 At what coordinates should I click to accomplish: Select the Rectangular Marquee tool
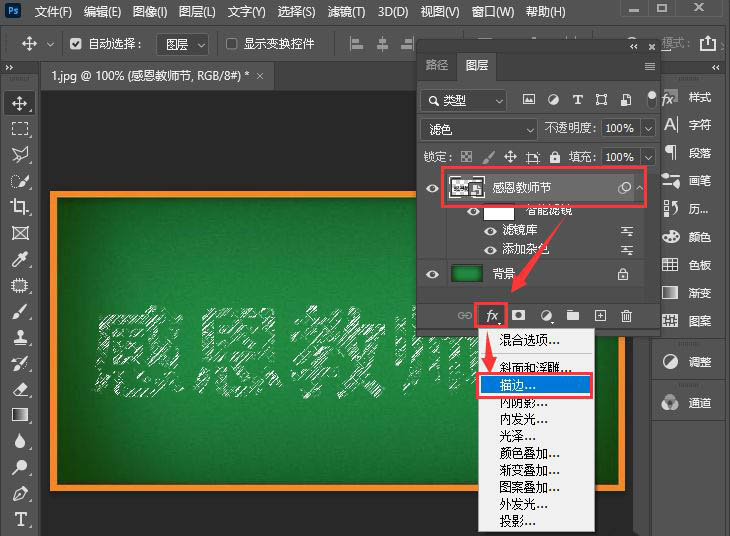(x=20, y=129)
